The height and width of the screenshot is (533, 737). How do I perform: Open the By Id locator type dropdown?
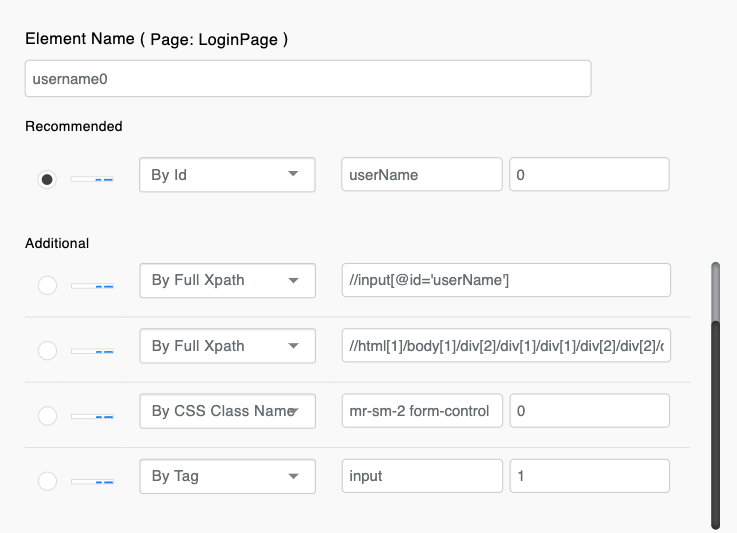(x=227, y=175)
